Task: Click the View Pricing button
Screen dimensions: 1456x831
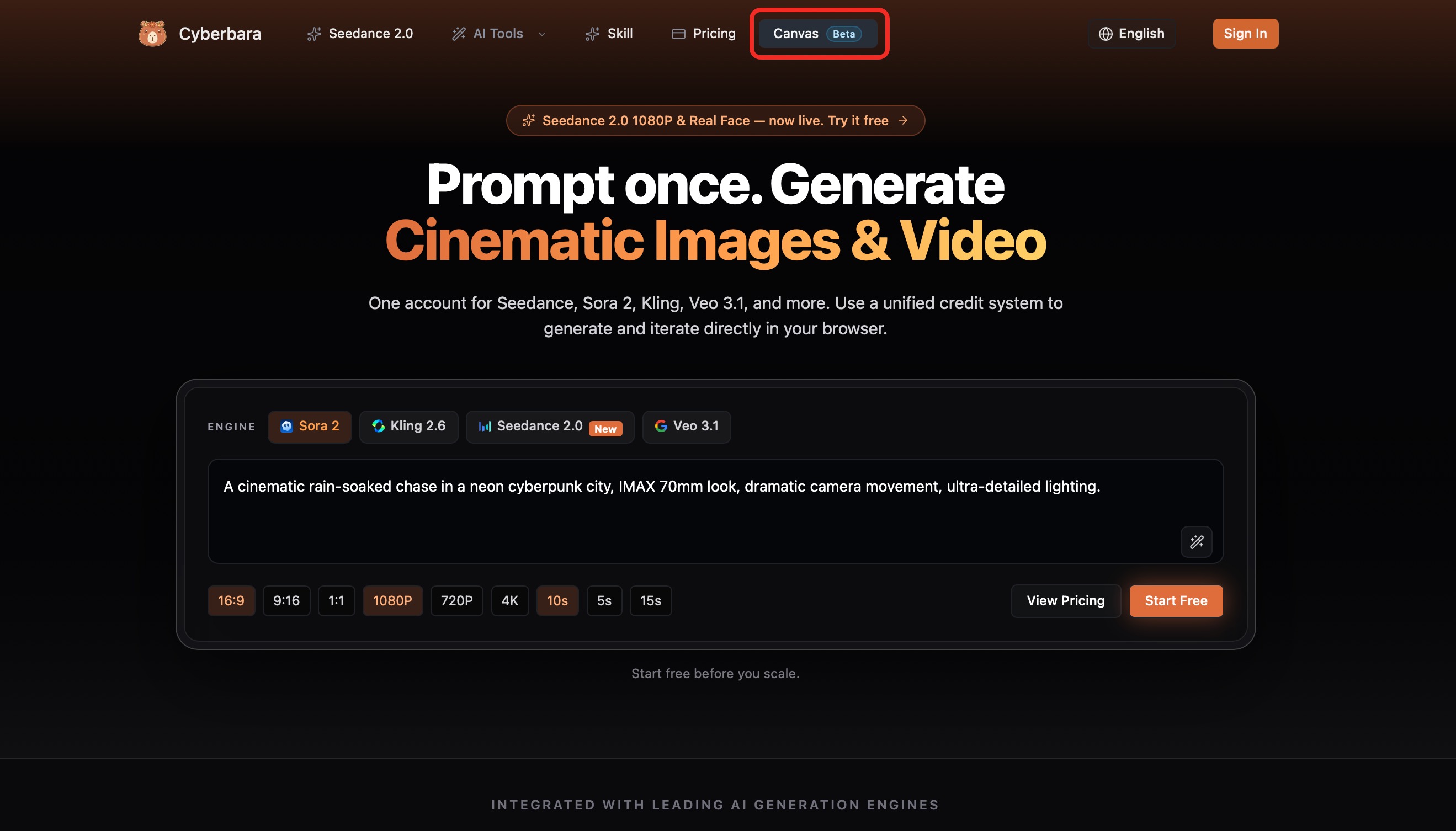Action: click(1066, 601)
